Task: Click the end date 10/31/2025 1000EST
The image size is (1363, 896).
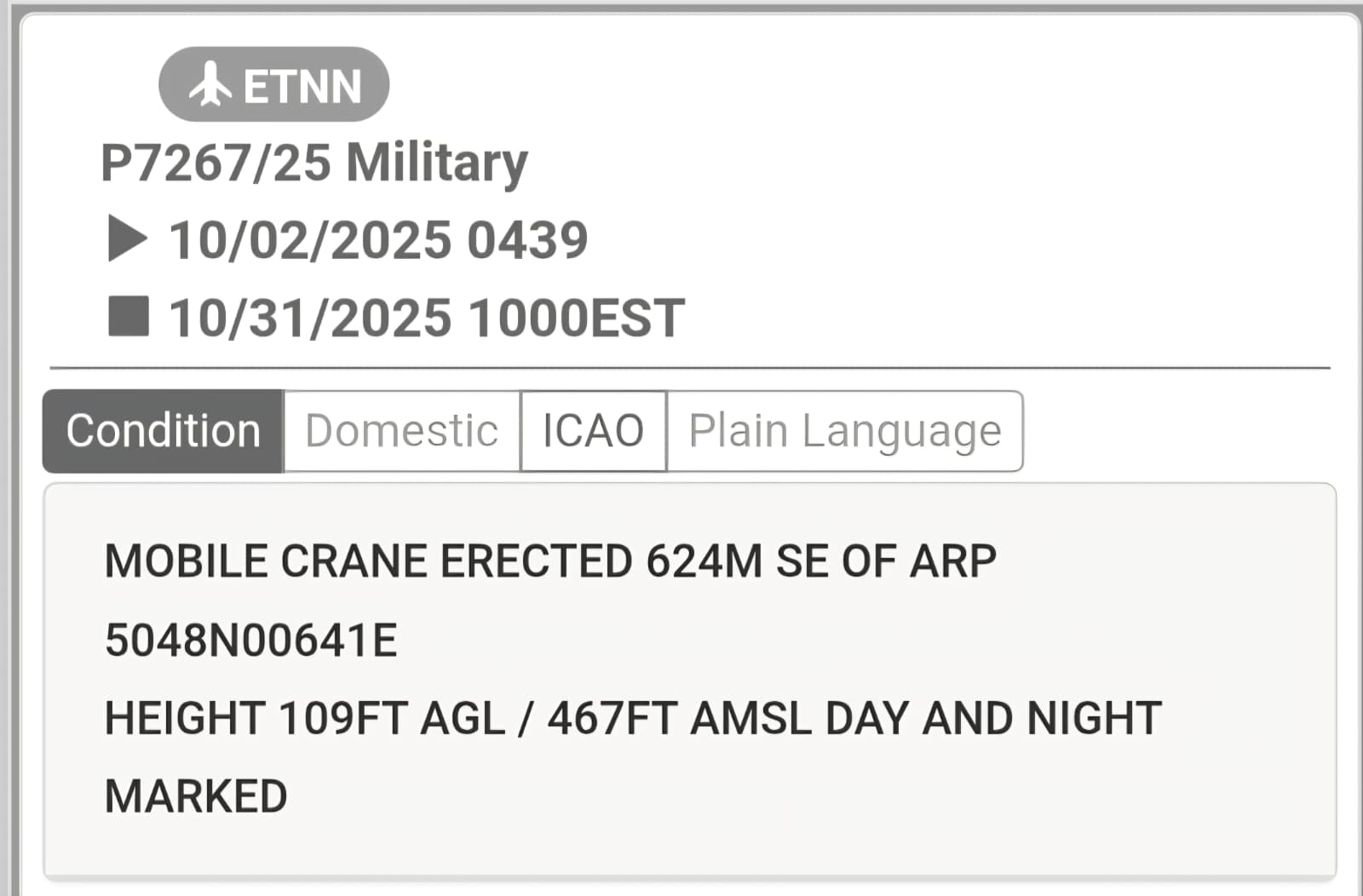Action: pos(426,318)
